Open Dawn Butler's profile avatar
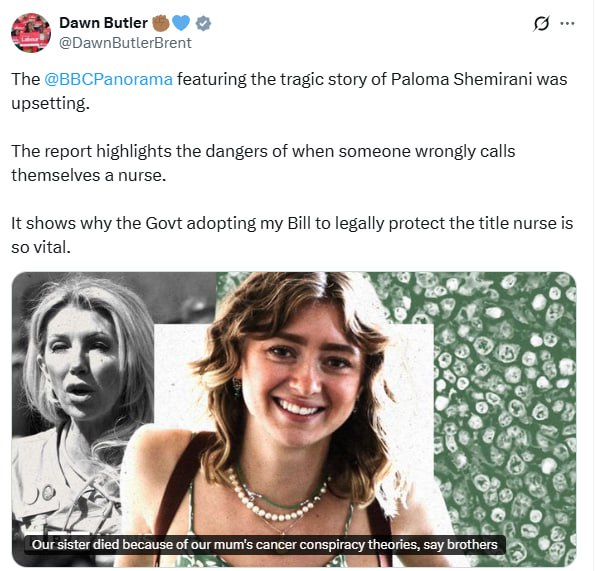Image resolution: width=596 pixels, height=571 pixels. coord(31,33)
